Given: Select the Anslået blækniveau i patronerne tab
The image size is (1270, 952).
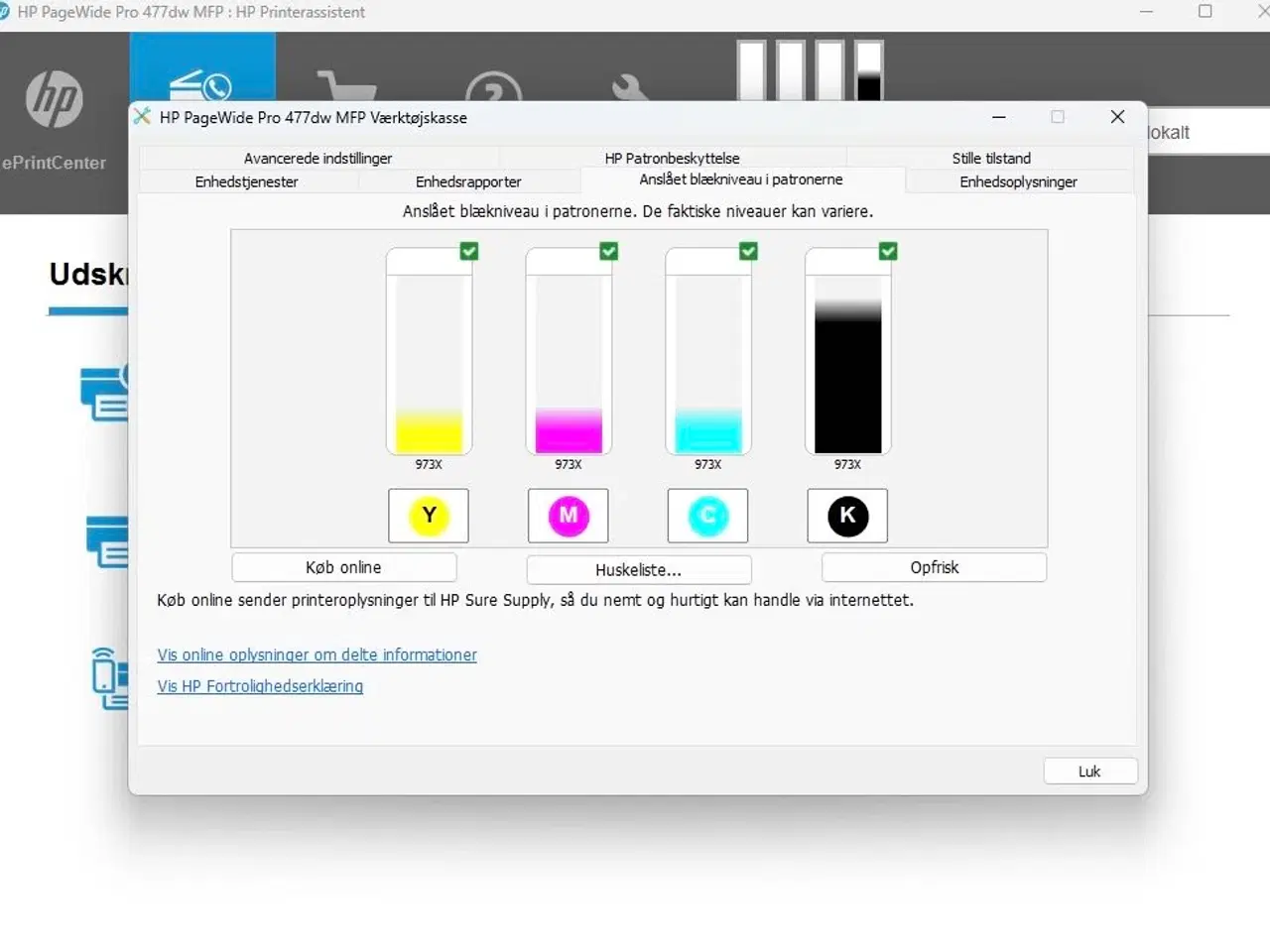Looking at the screenshot, I should pos(741,179).
